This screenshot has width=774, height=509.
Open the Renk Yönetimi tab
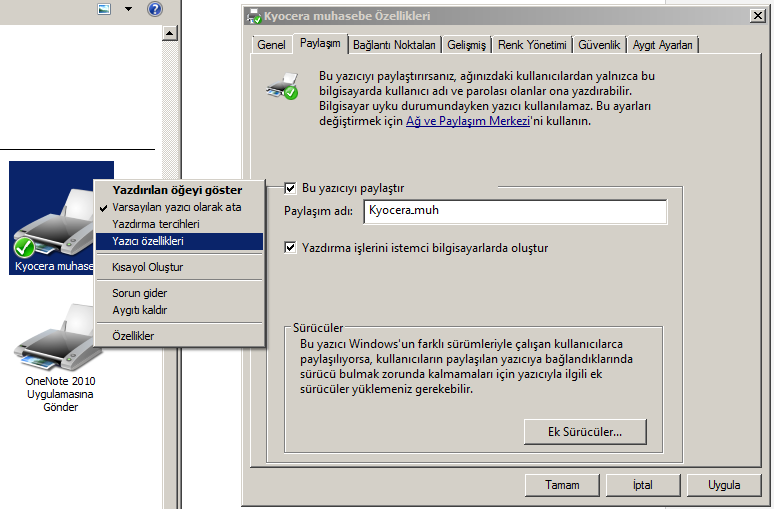pos(532,45)
